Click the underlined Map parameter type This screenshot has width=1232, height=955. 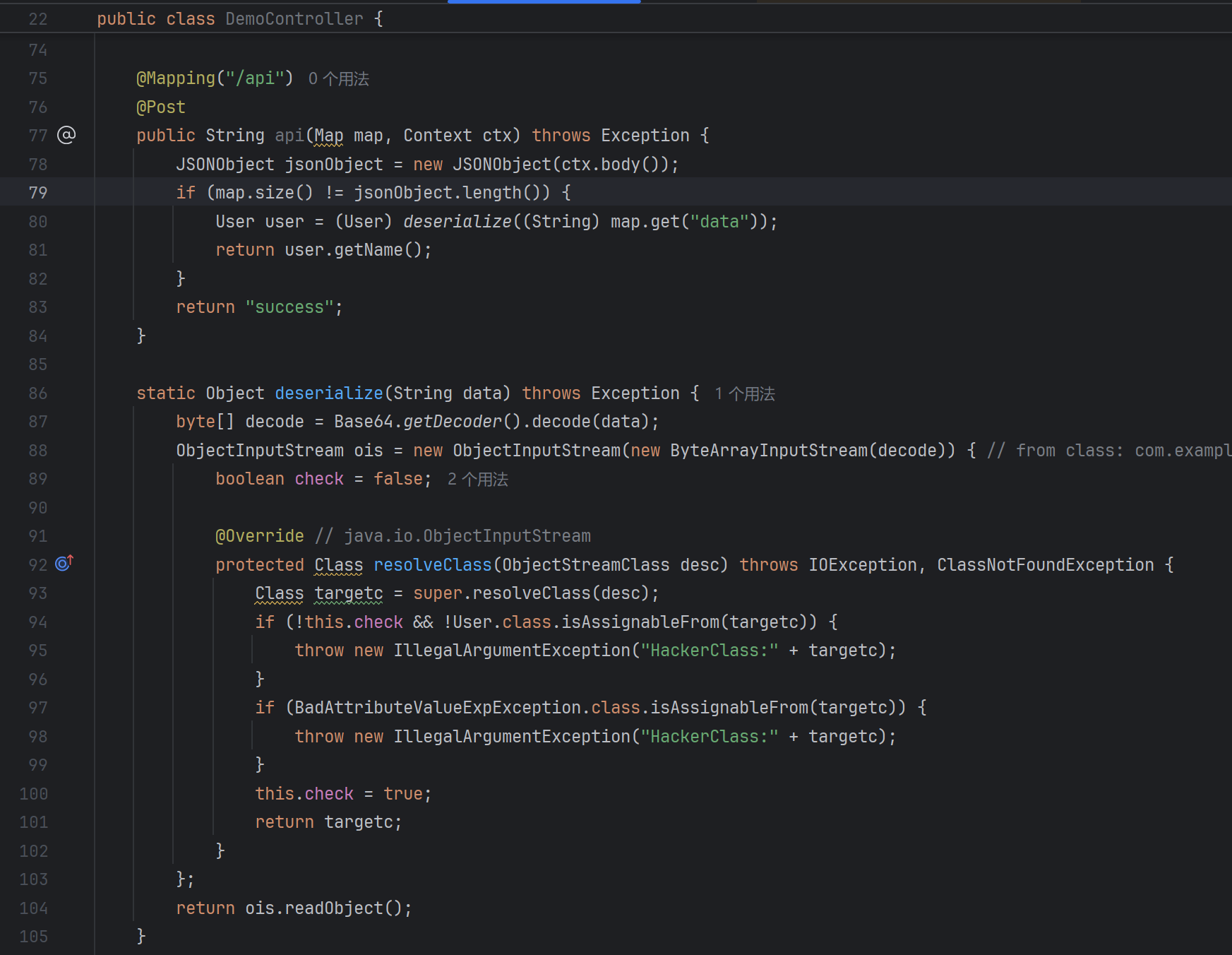point(329,136)
